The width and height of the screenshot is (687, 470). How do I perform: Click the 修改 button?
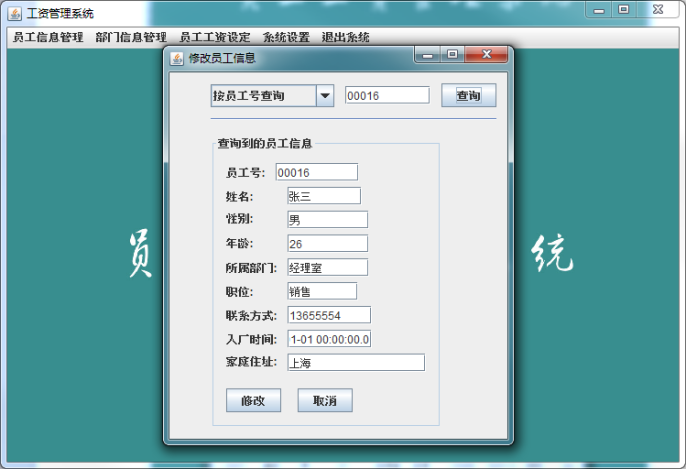coord(253,400)
